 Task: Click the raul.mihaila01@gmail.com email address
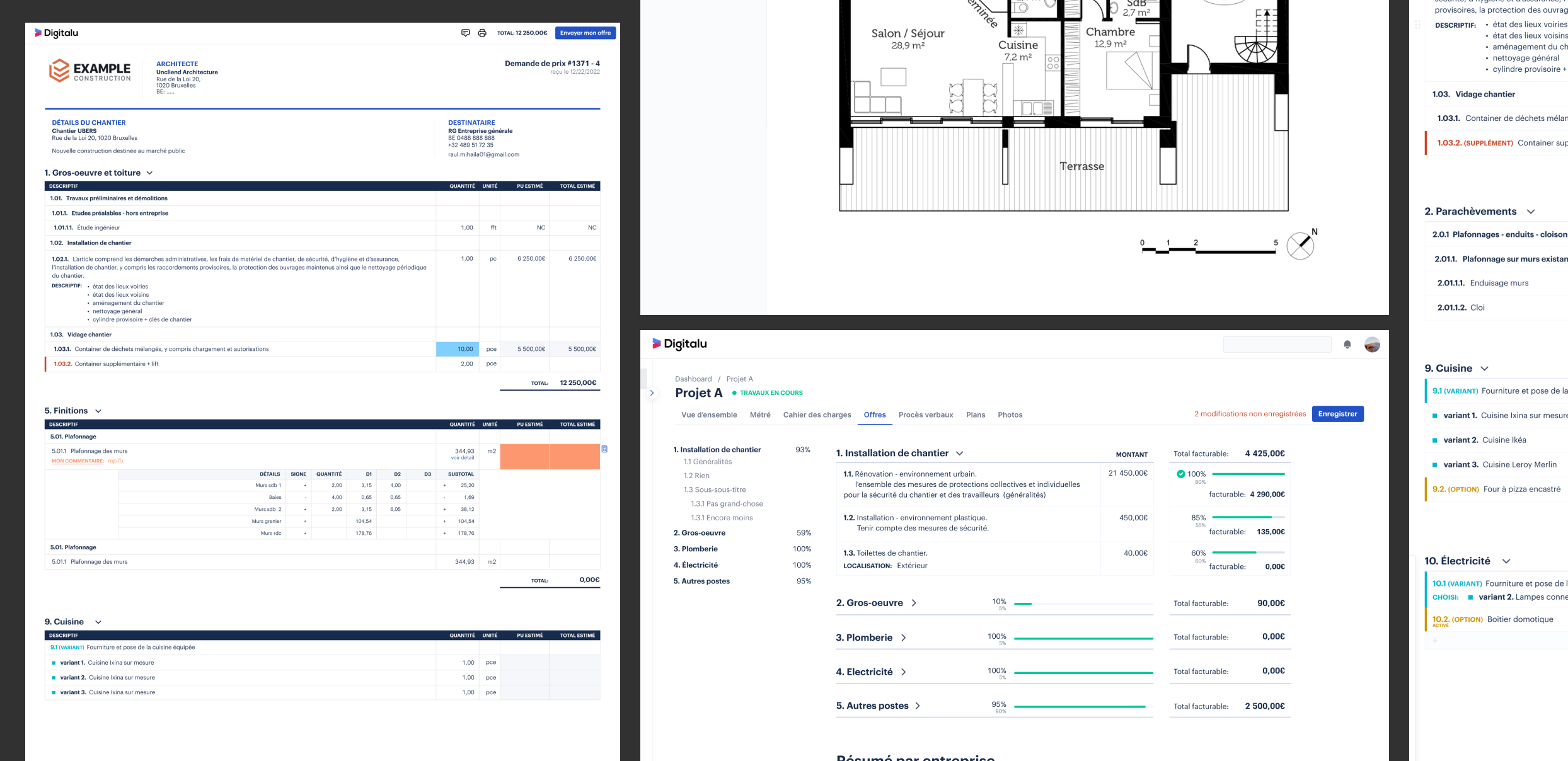click(484, 154)
